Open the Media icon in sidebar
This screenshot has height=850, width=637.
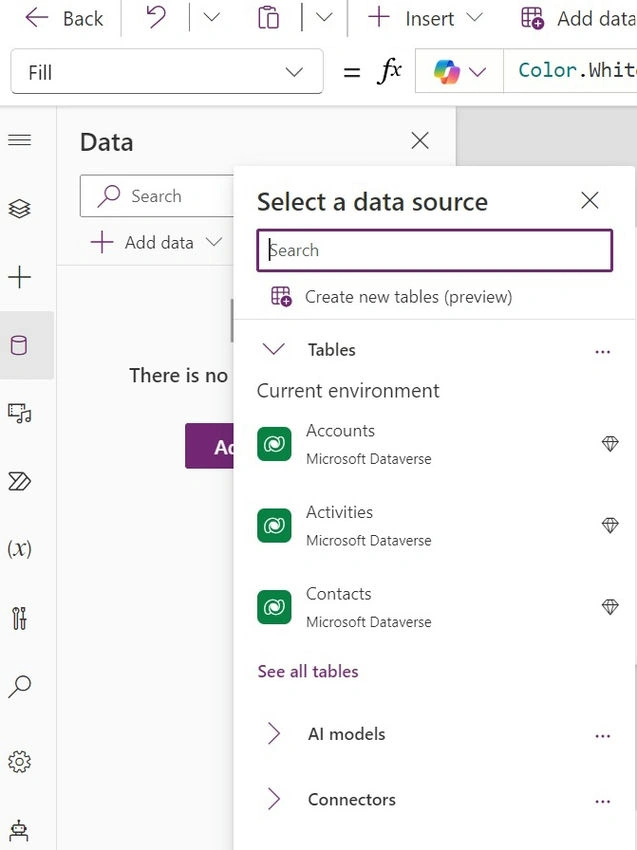(x=20, y=414)
